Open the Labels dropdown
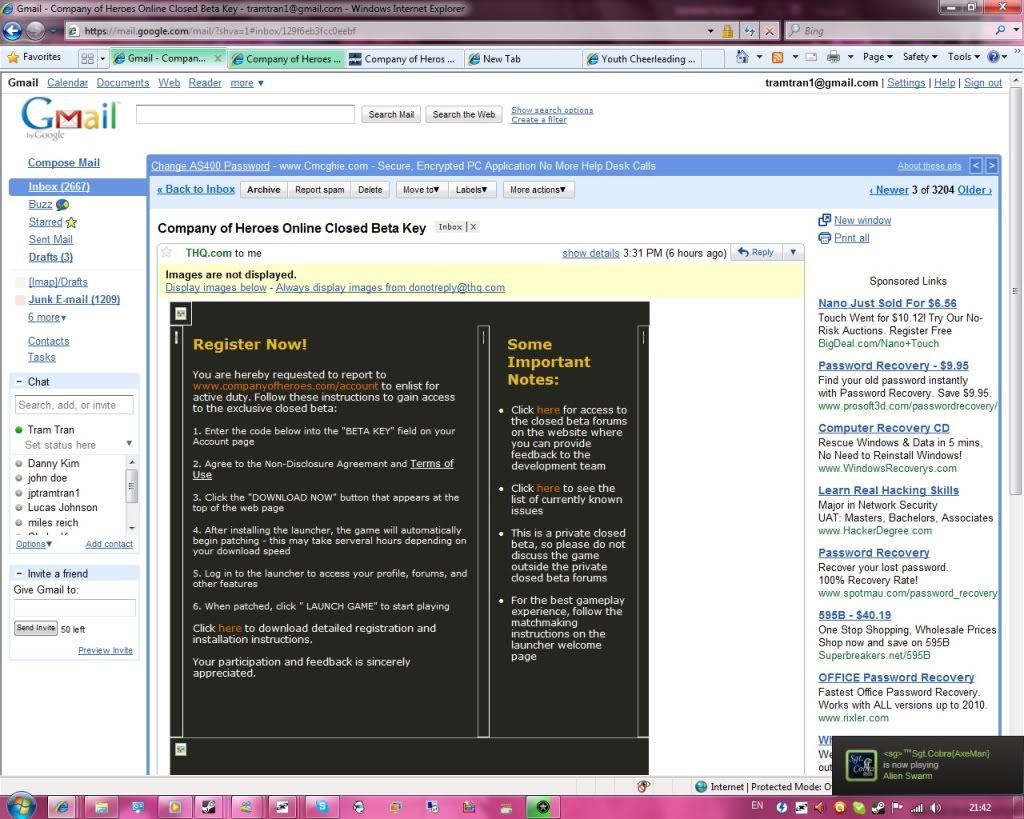This screenshot has height=819, width=1024. pyautogui.click(x=472, y=190)
